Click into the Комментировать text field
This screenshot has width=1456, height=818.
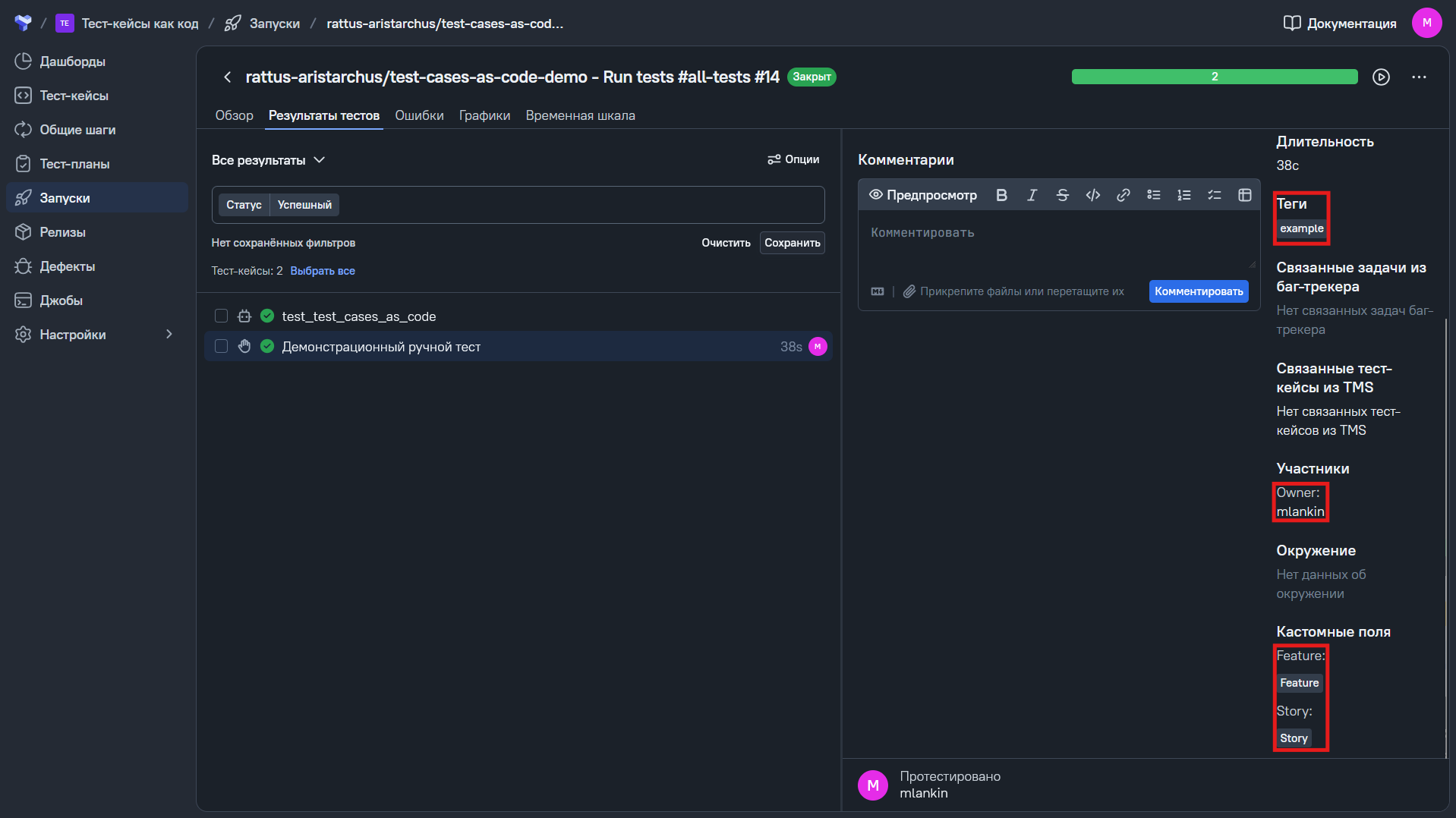(1057, 243)
